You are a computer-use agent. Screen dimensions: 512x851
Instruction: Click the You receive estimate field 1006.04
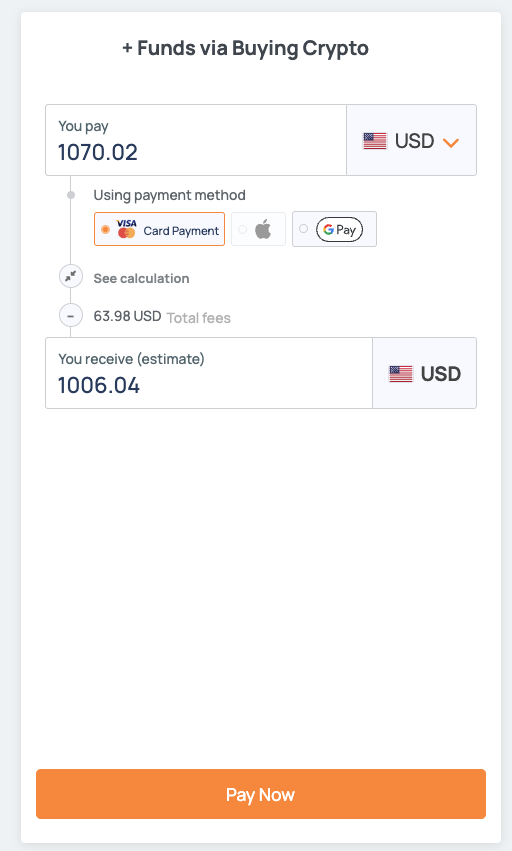[x=209, y=373]
